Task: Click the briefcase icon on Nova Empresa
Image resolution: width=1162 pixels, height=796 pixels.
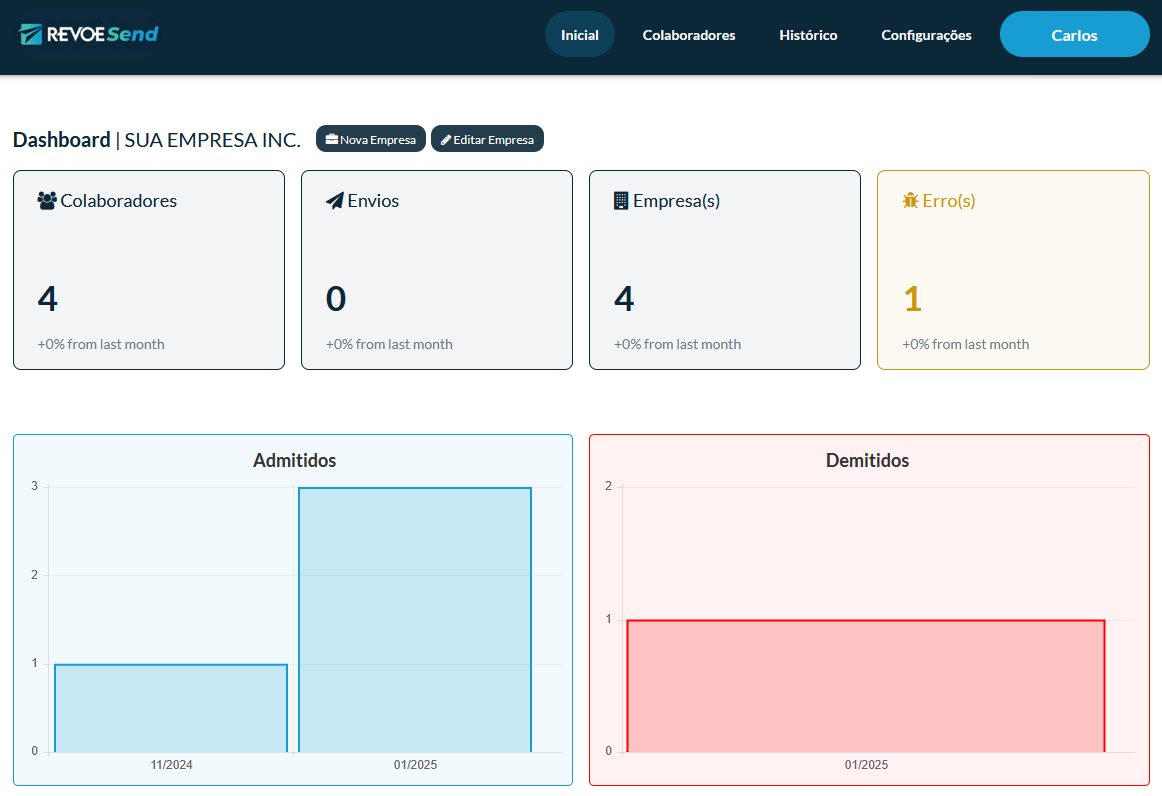Action: 332,139
